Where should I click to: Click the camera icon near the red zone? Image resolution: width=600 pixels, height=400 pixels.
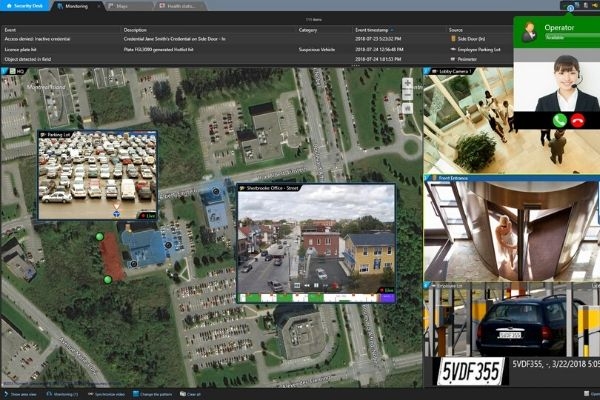click(134, 264)
